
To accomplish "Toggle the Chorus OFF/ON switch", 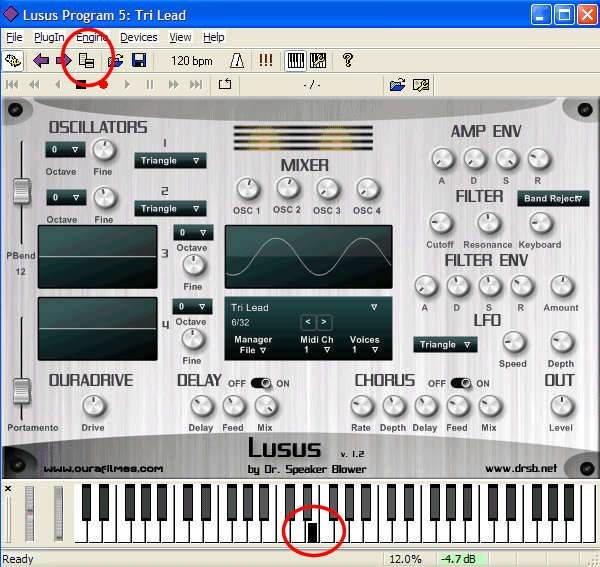I will (x=461, y=383).
